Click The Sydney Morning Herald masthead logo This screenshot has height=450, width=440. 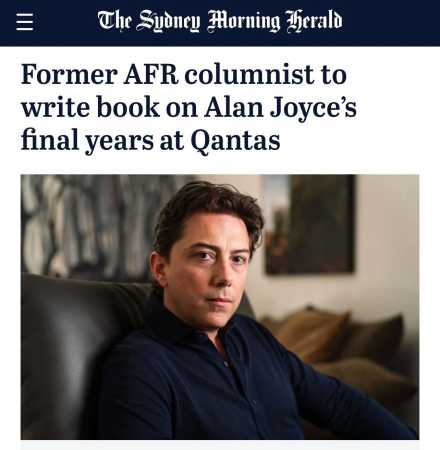point(220,21)
